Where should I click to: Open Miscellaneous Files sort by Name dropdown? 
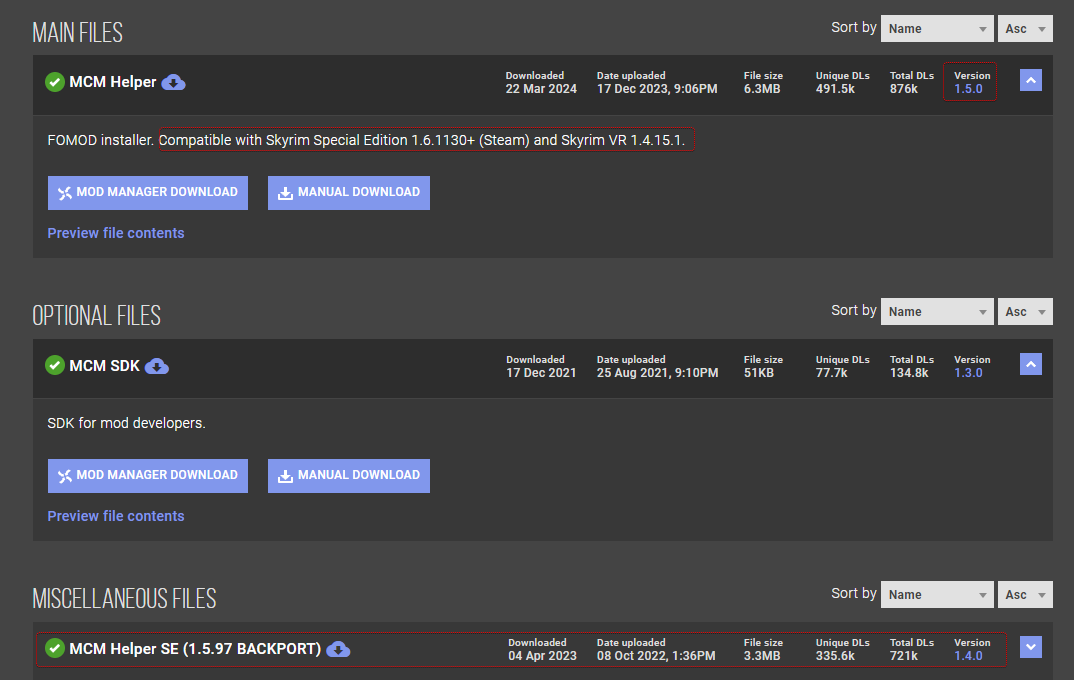pyautogui.click(x=937, y=594)
